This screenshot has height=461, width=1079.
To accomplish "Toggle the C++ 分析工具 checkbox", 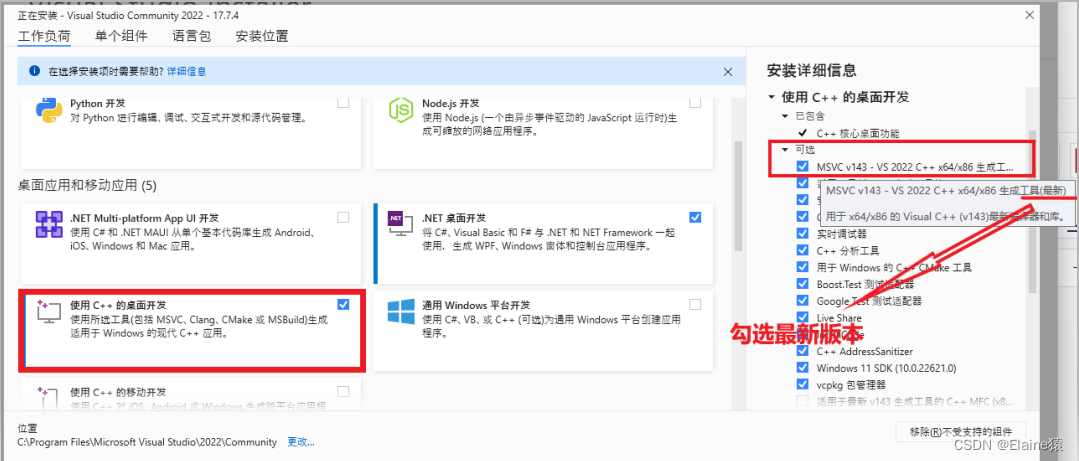I will (802, 250).
